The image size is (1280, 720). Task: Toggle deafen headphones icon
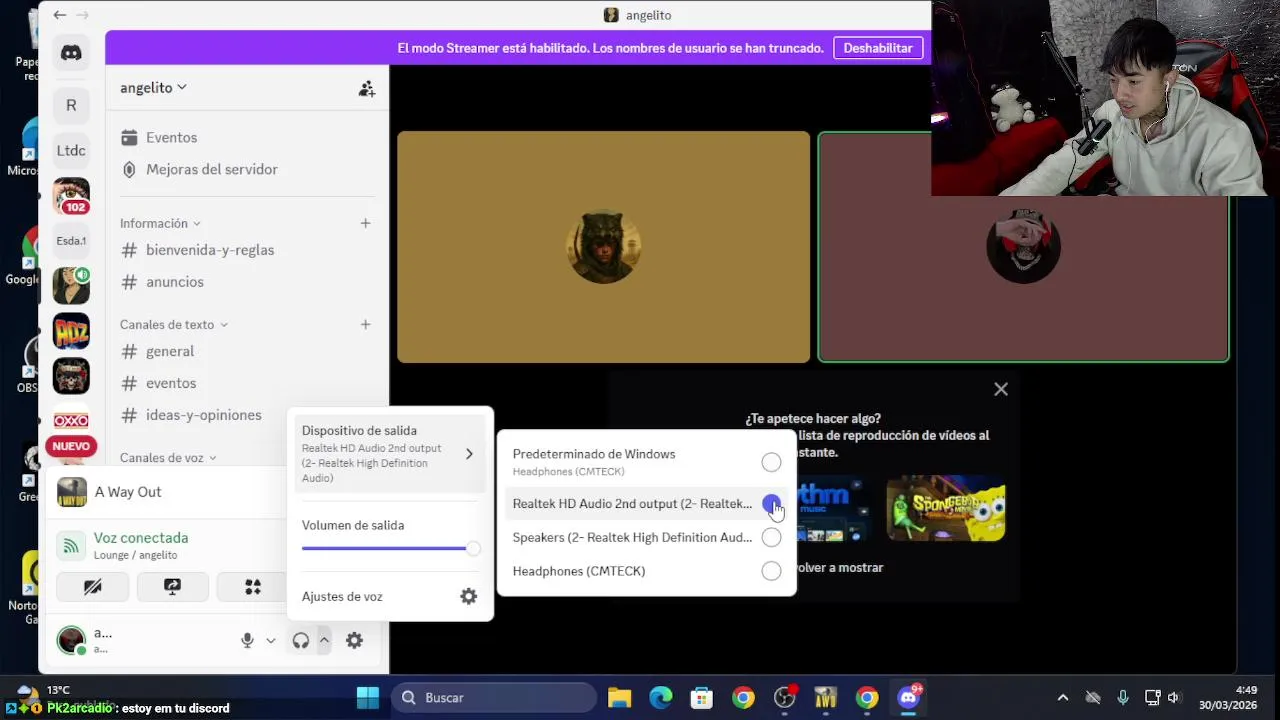point(300,641)
